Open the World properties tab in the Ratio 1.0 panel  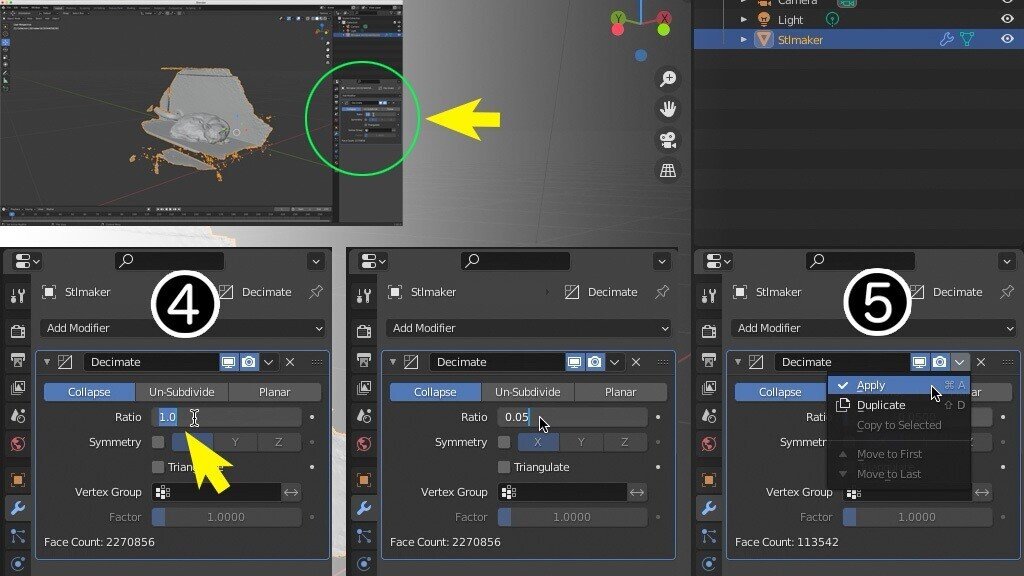[18, 444]
